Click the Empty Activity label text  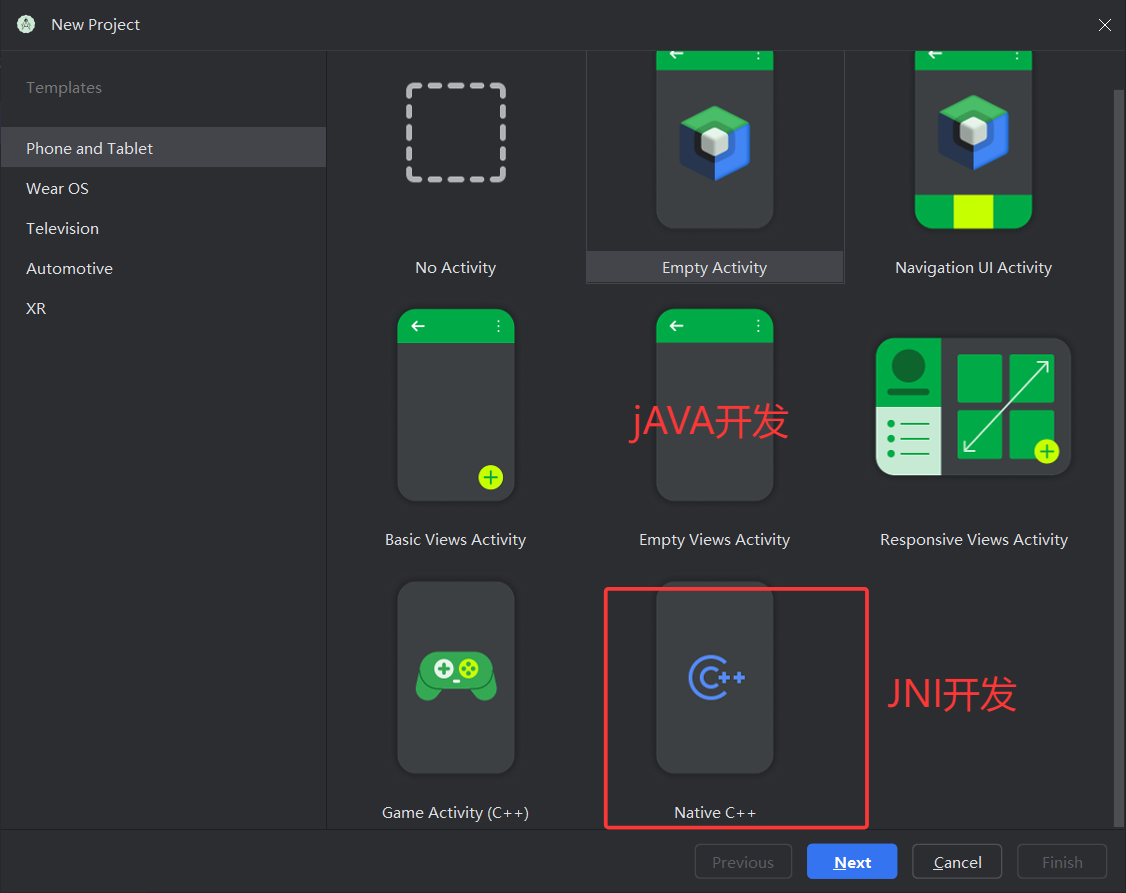[x=714, y=268]
